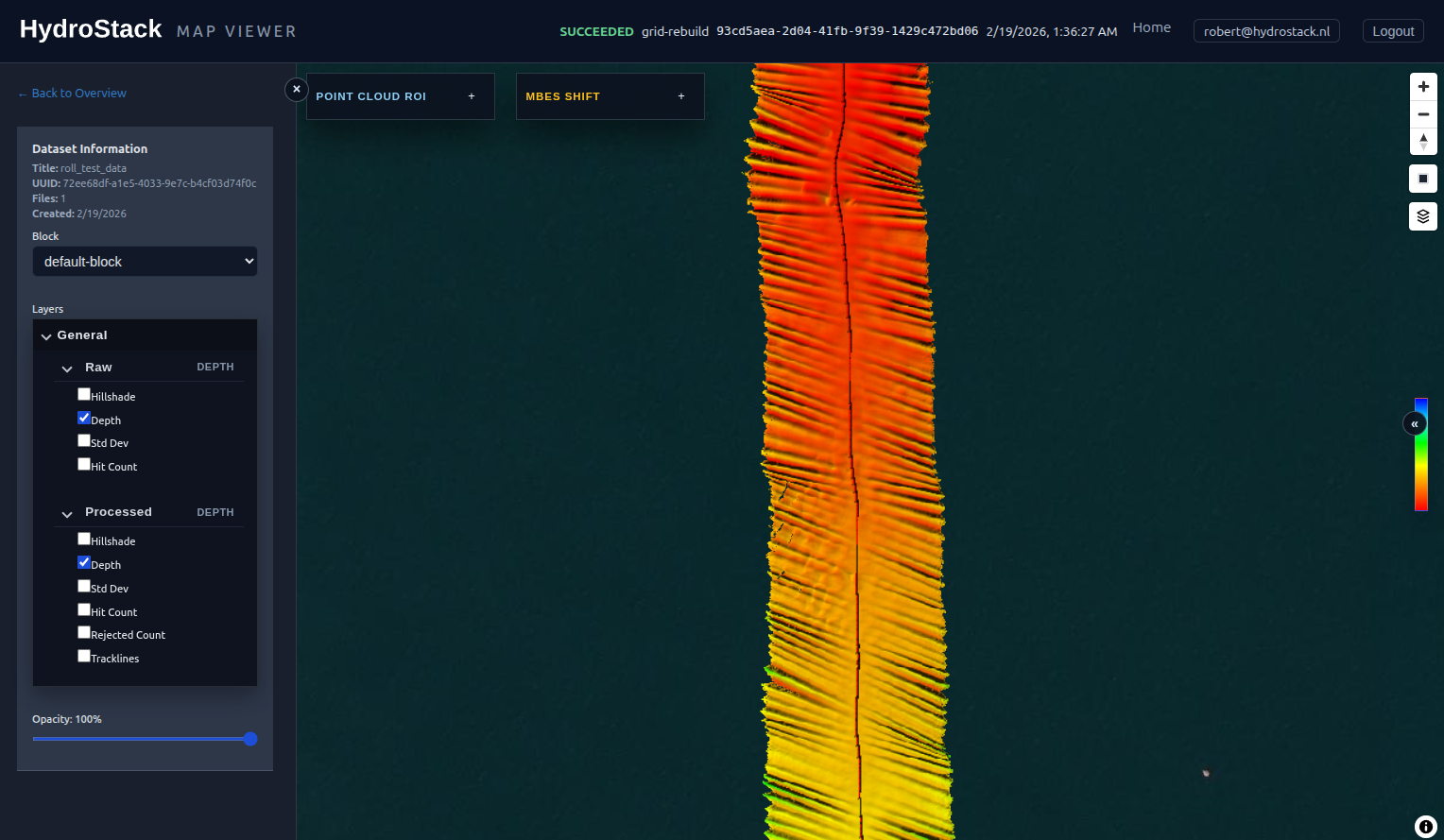Disable the Depth checkbox under Processed

[x=83, y=561]
